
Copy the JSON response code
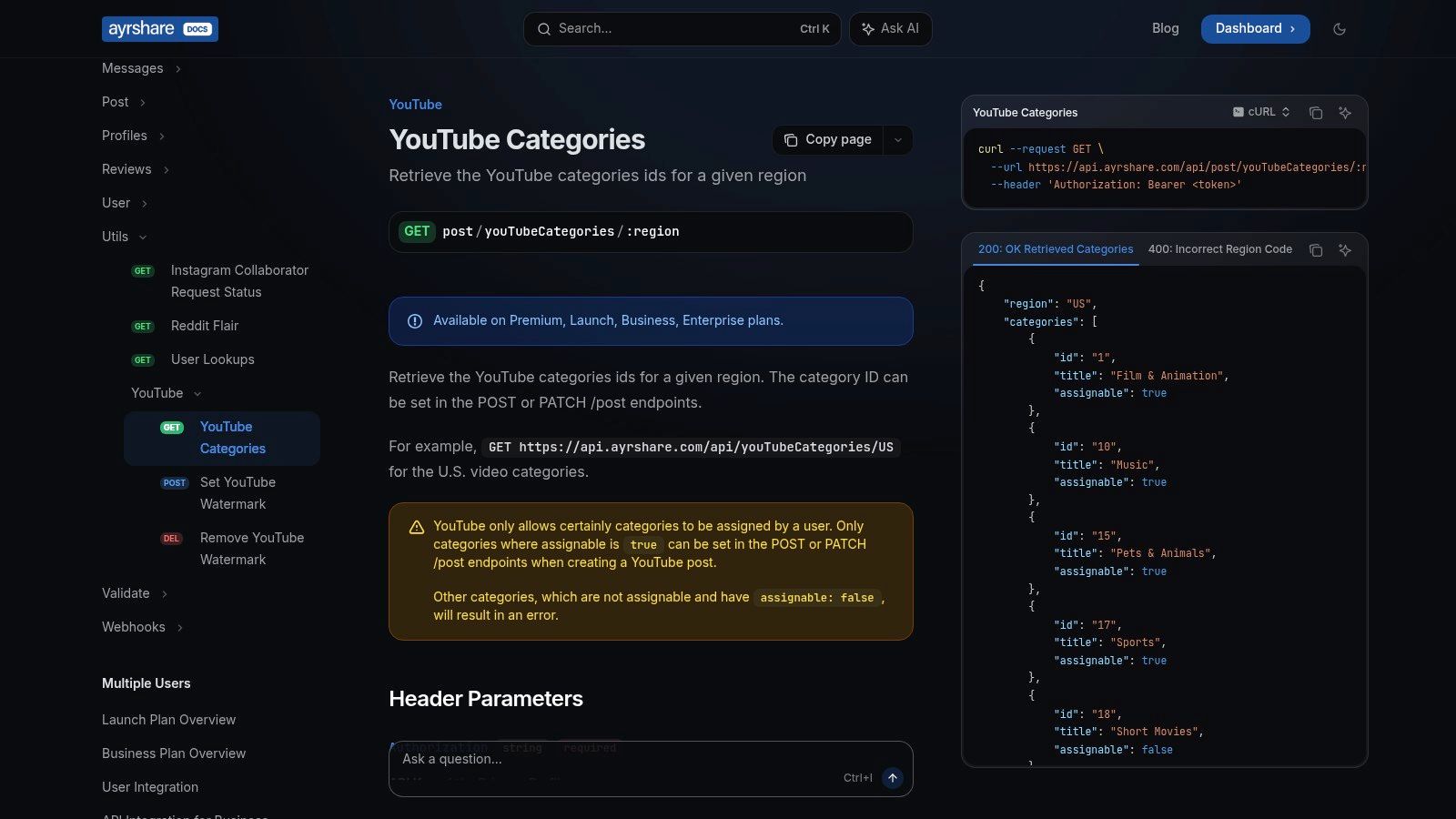point(1316,250)
